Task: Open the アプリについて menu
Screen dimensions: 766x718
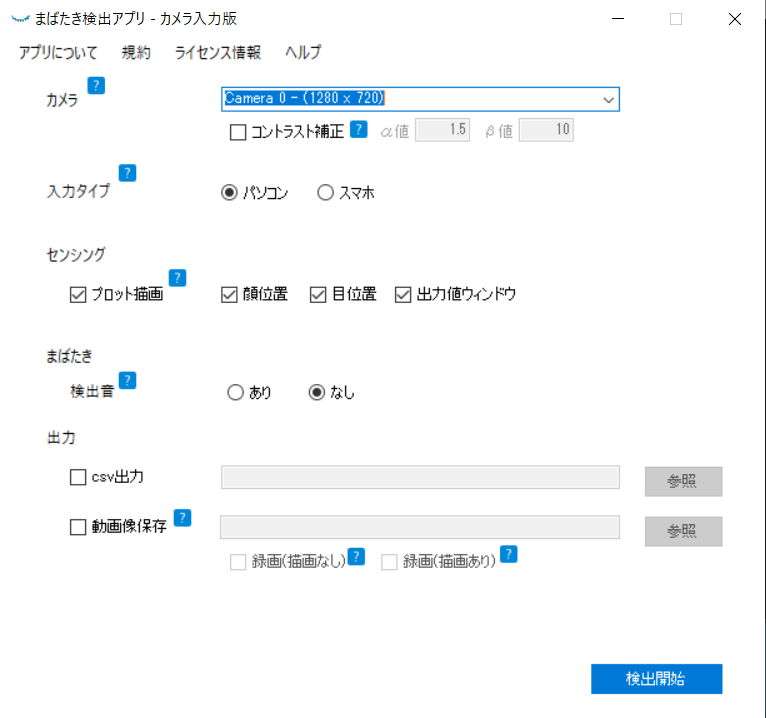Action: coord(58,52)
